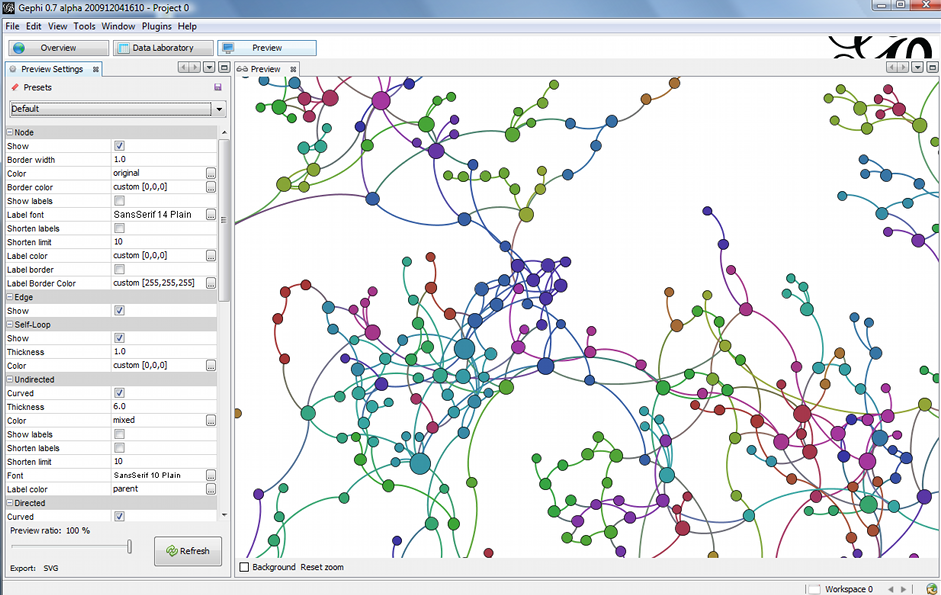
Task: Open the Overview perspective
Action: pyautogui.click(x=58, y=48)
